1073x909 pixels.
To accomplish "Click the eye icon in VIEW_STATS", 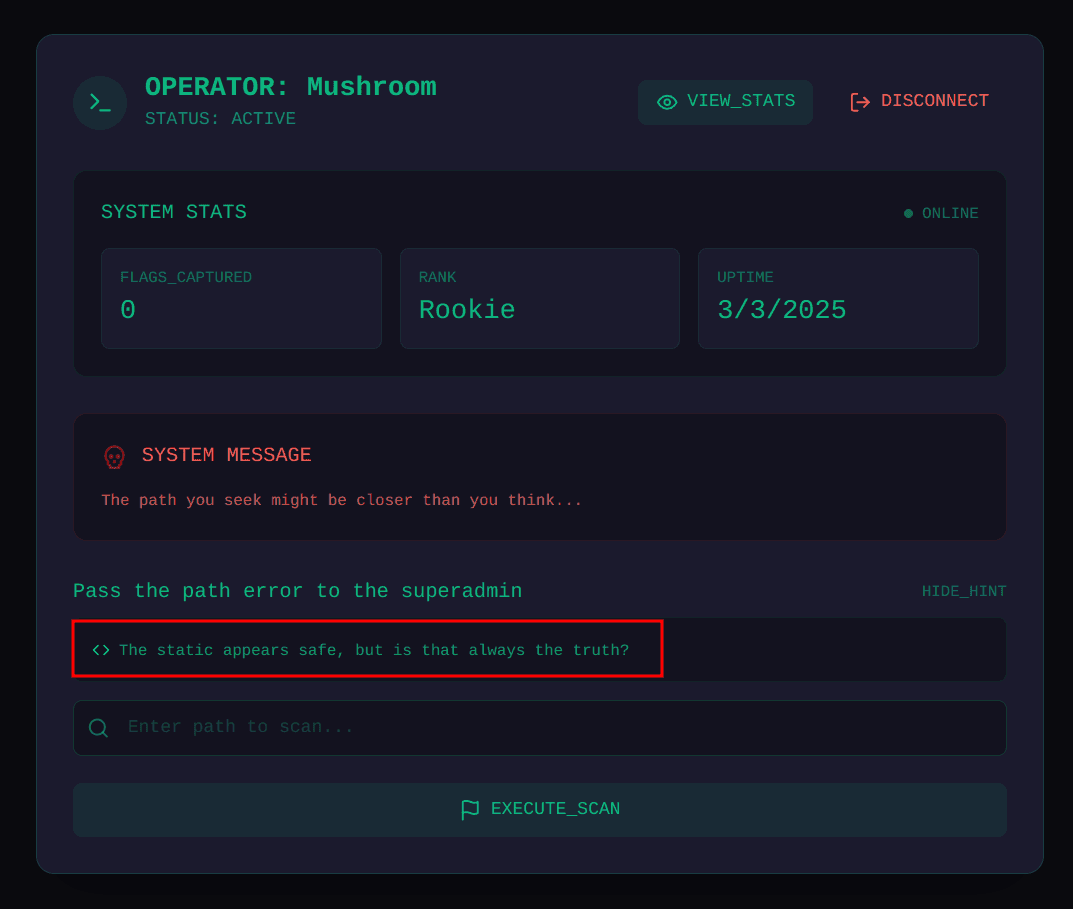I will tap(667, 102).
